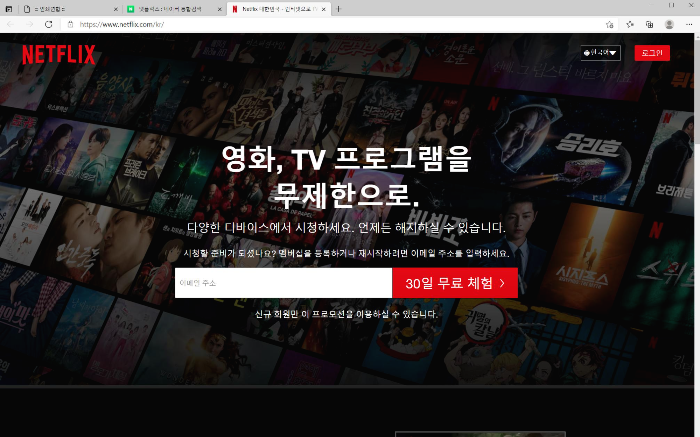Close the Netflix tab

(x=324, y=9)
